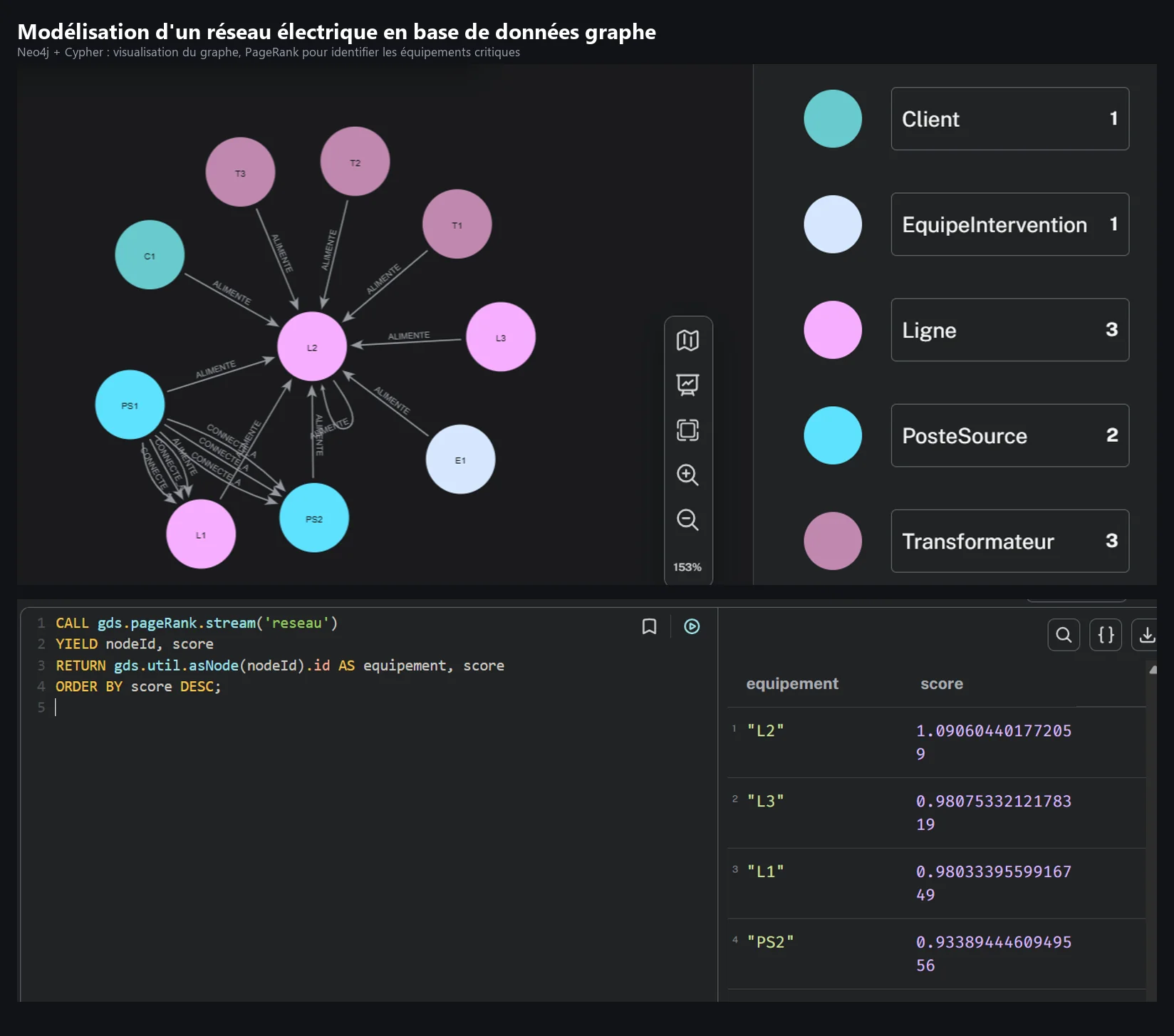Select node E1 in the graph
Image resolution: width=1174 pixels, height=1036 pixels.
pyautogui.click(x=460, y=460)
